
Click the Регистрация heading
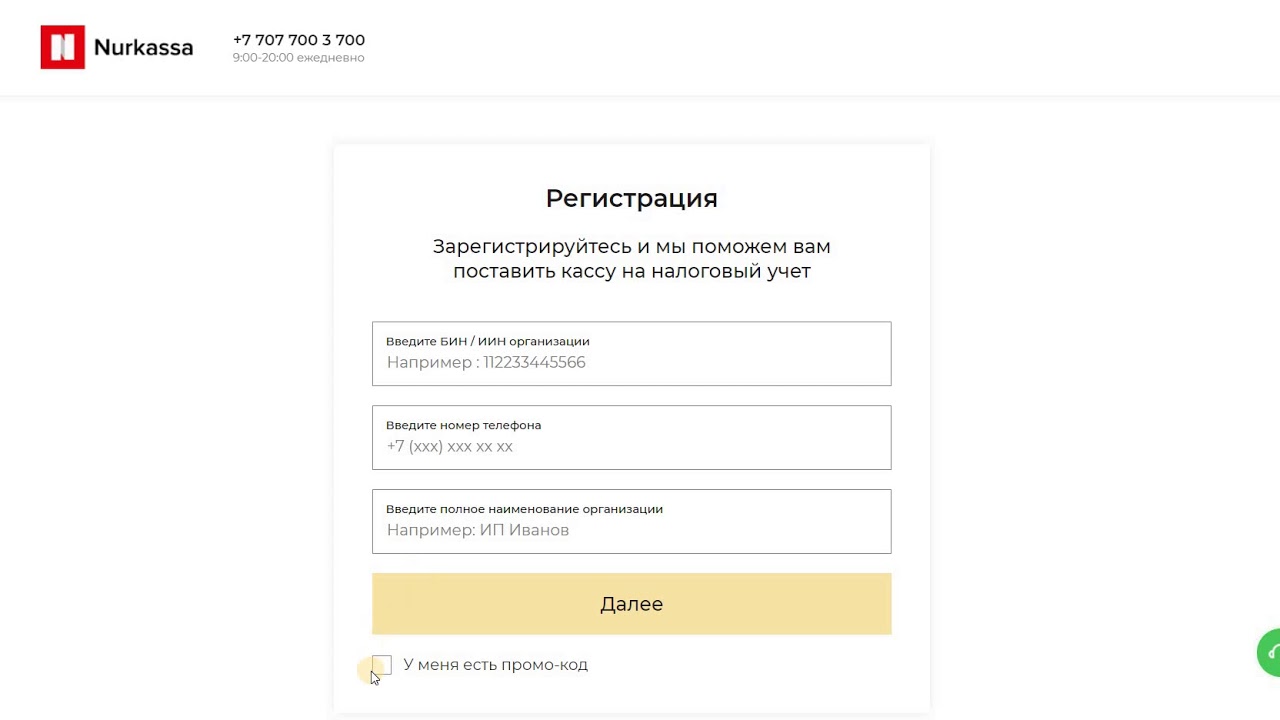(631, 198)
